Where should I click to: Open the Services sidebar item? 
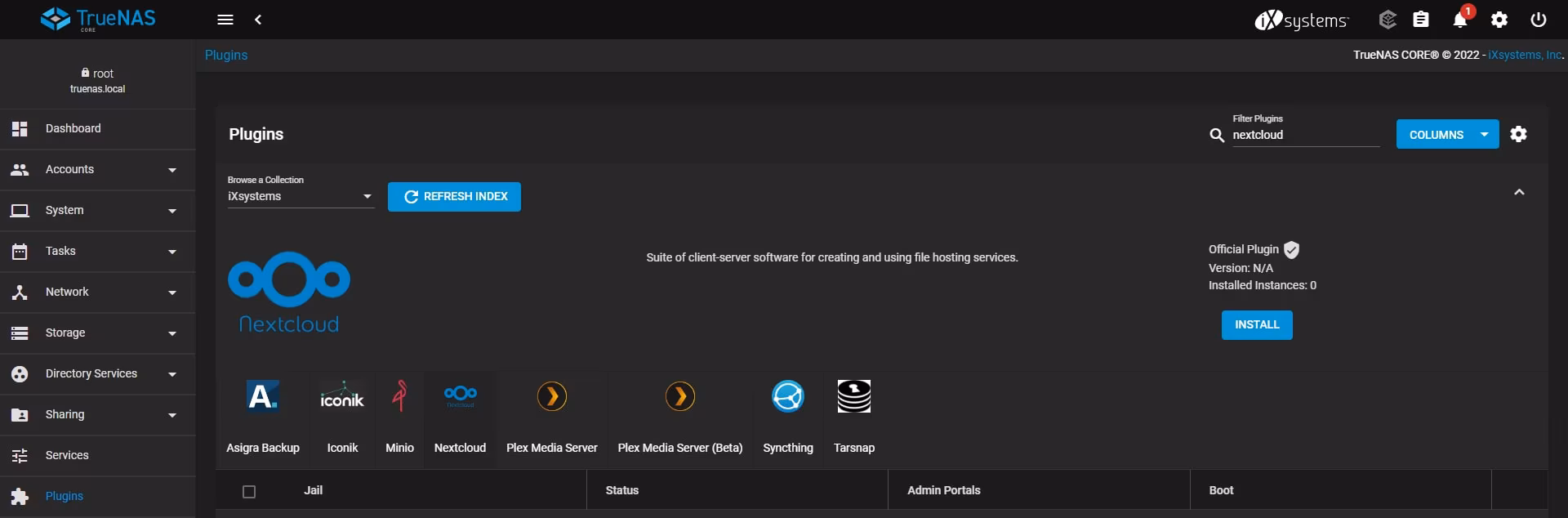point(67,456)
